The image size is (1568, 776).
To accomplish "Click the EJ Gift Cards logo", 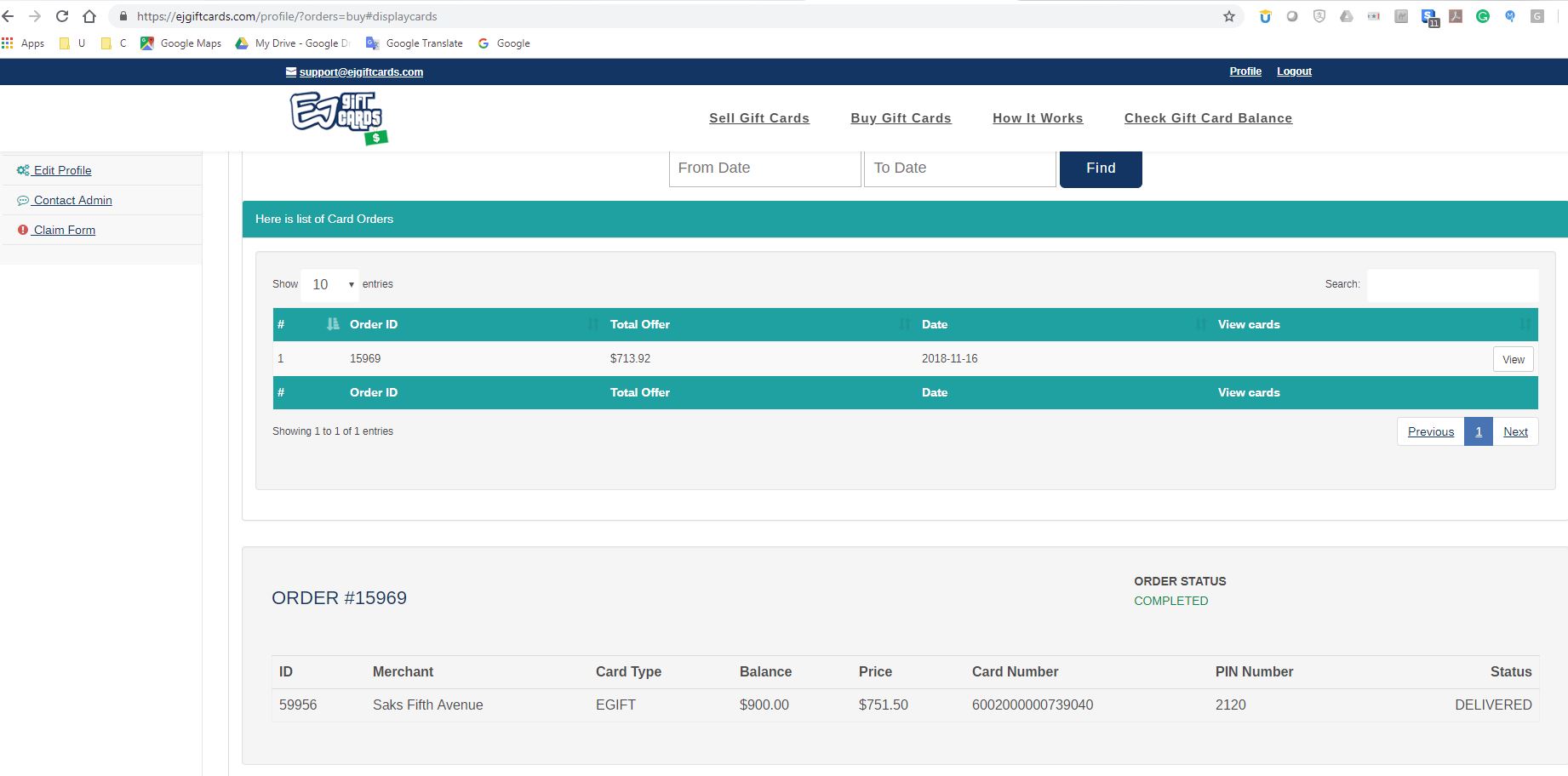I will tap(338, 117).
